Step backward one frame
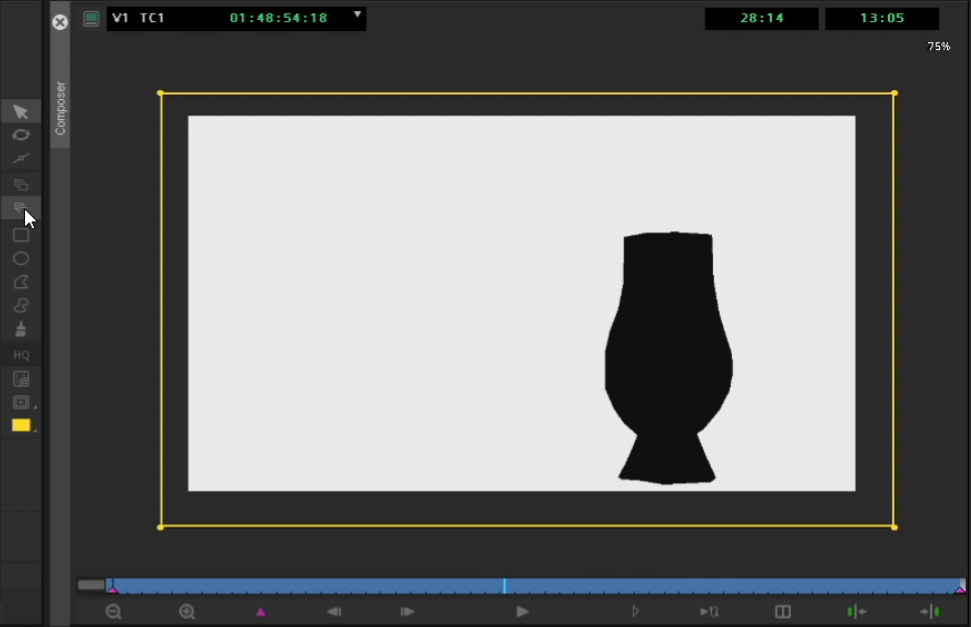Image resolution: width=971 pixels, height=627 pixels. pyautogui.click(x=334, y=612)
